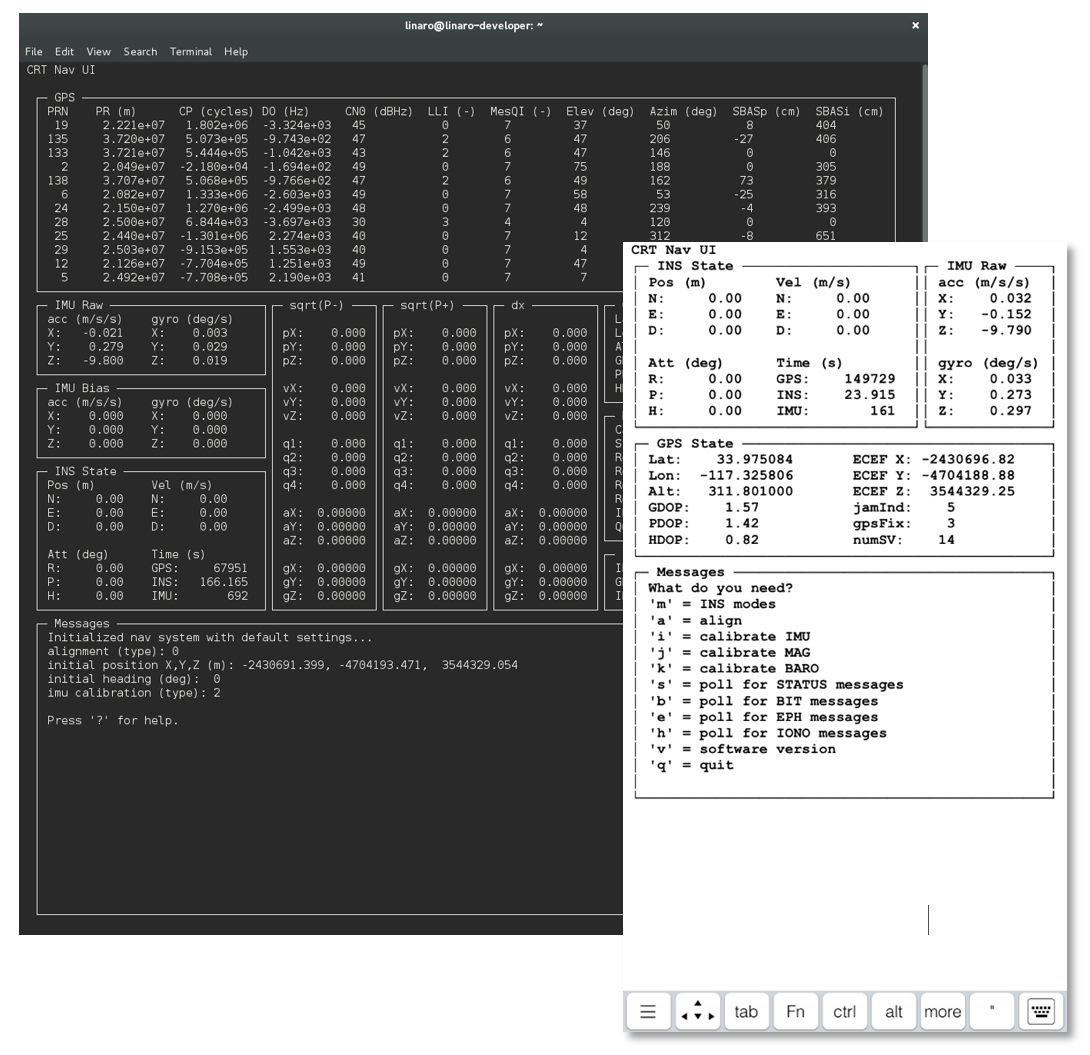
Task: Click ECEF Z value 3544329.25
Action: [973, 491]
